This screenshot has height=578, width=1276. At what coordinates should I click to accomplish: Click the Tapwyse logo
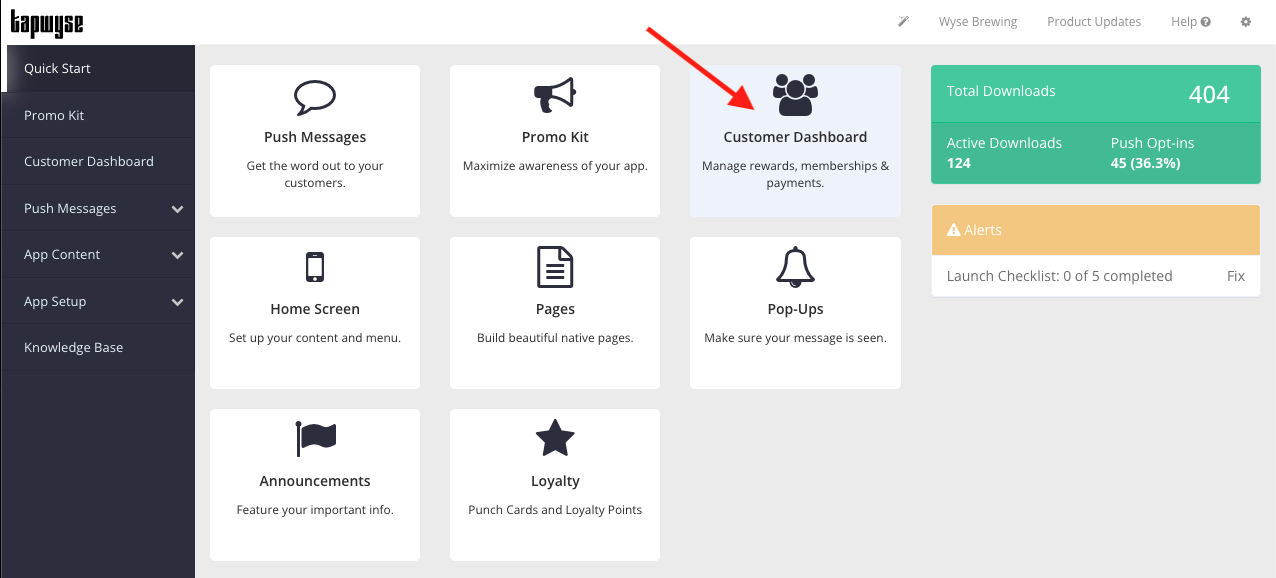click(47, 22)
